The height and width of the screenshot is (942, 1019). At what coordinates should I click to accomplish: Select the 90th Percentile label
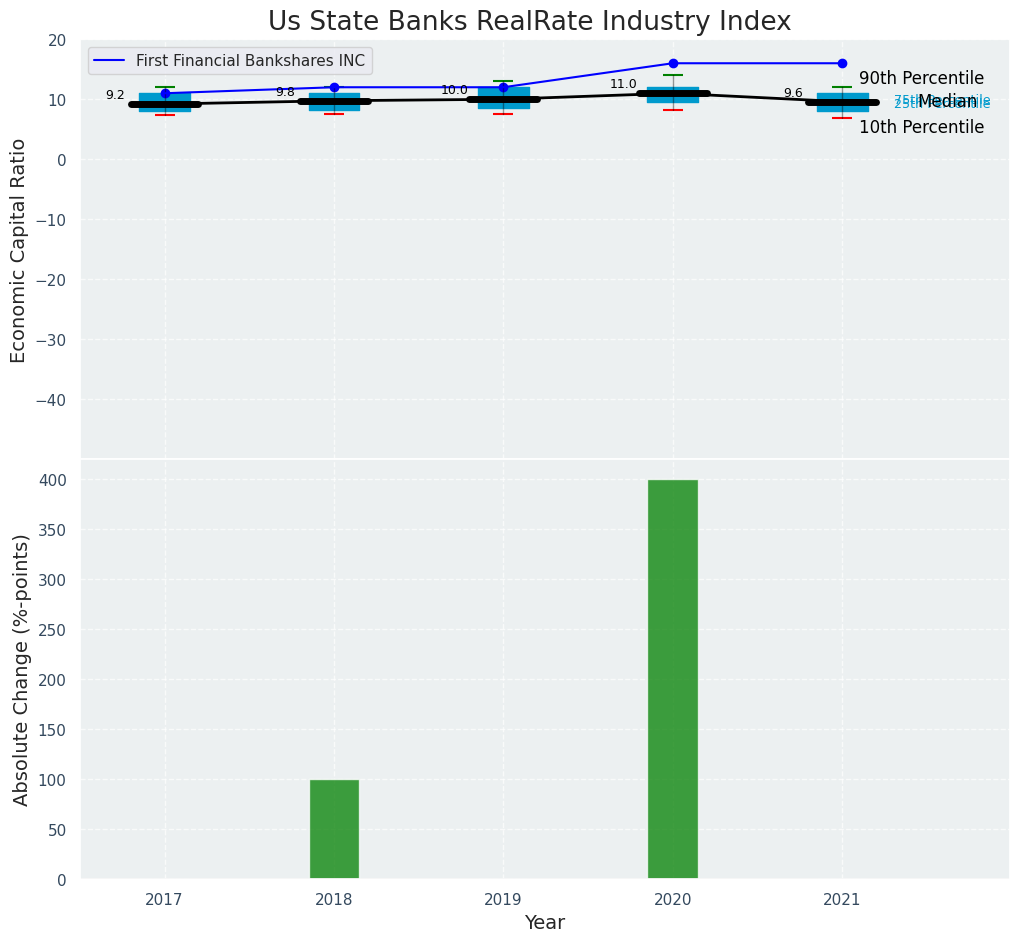pos(921,78)
